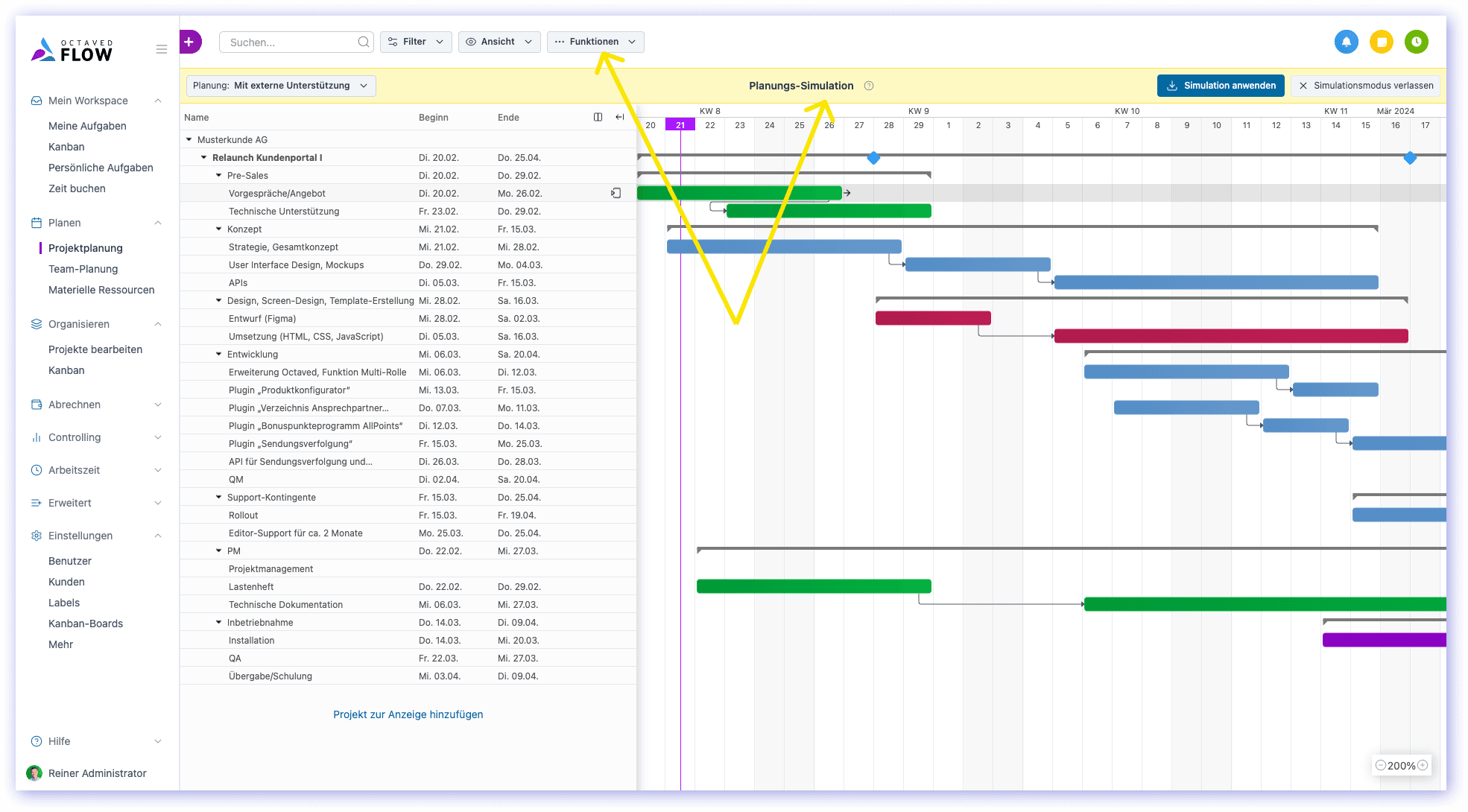Screen dimensions: 1468x812
Task: Collapse the Entwicklung task group
Action: click(x=218, y=355)
